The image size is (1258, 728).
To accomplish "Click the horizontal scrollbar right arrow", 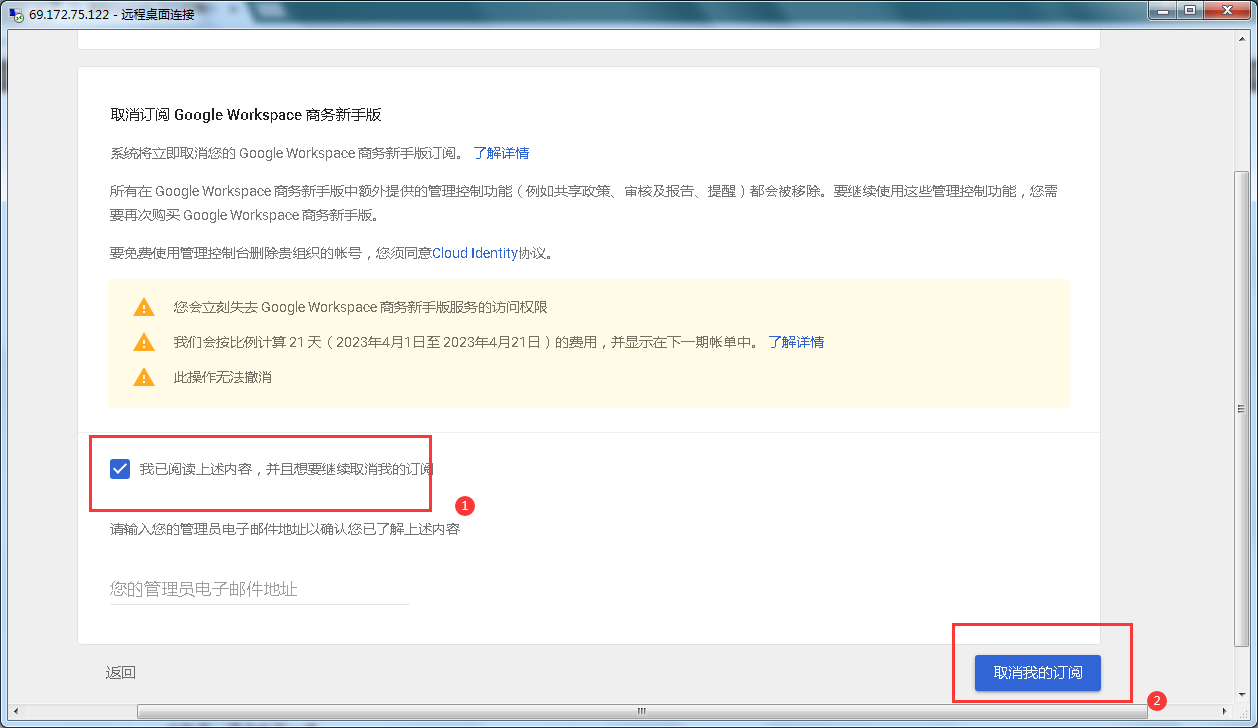I will tap(1225, 712).
